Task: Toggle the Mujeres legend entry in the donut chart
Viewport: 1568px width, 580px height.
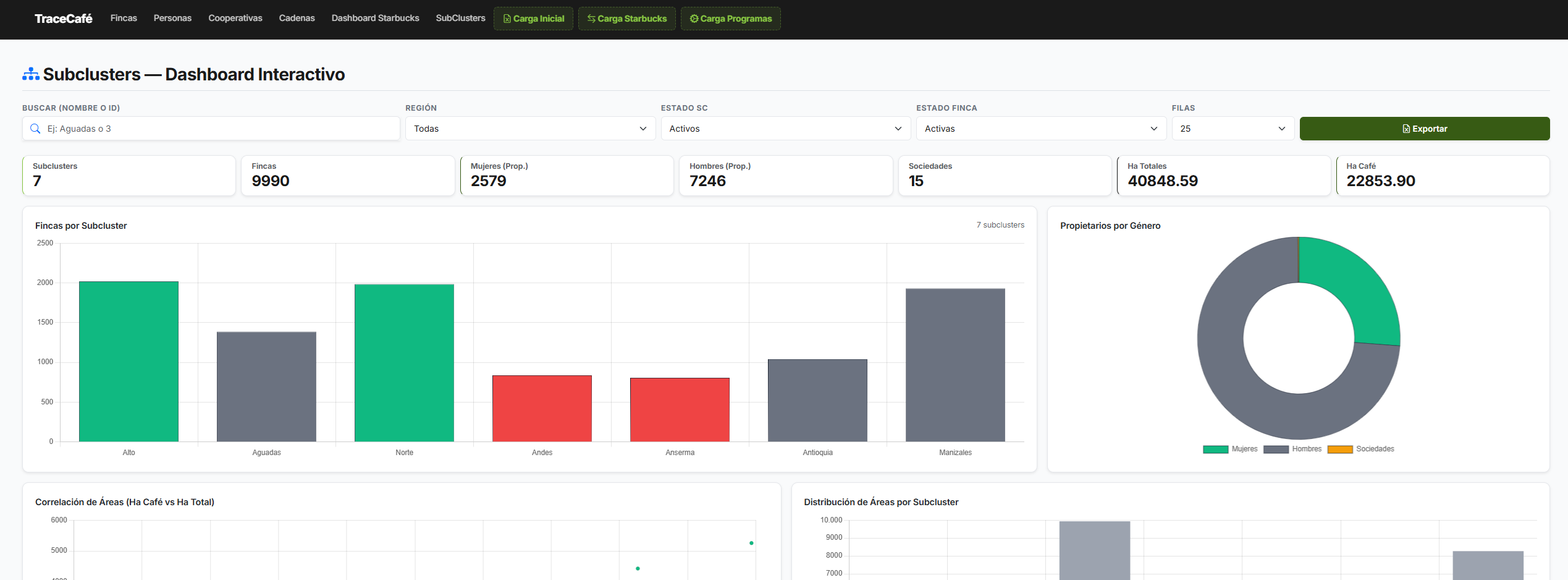Action: (1230, 449)
